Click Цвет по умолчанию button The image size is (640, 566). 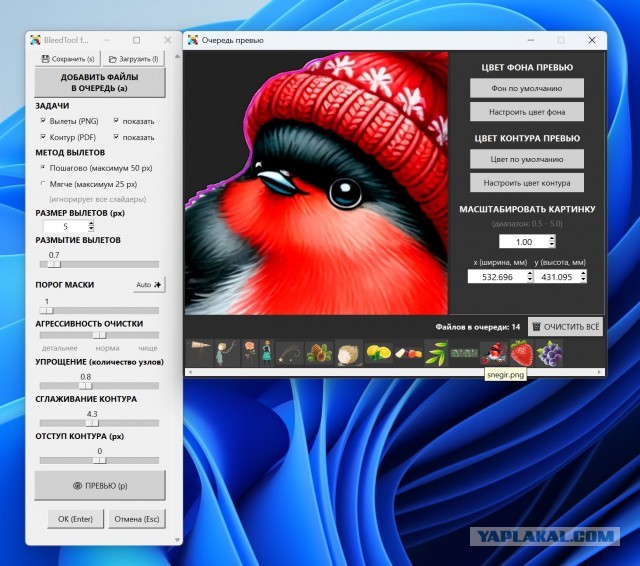[x=527, y=159]
